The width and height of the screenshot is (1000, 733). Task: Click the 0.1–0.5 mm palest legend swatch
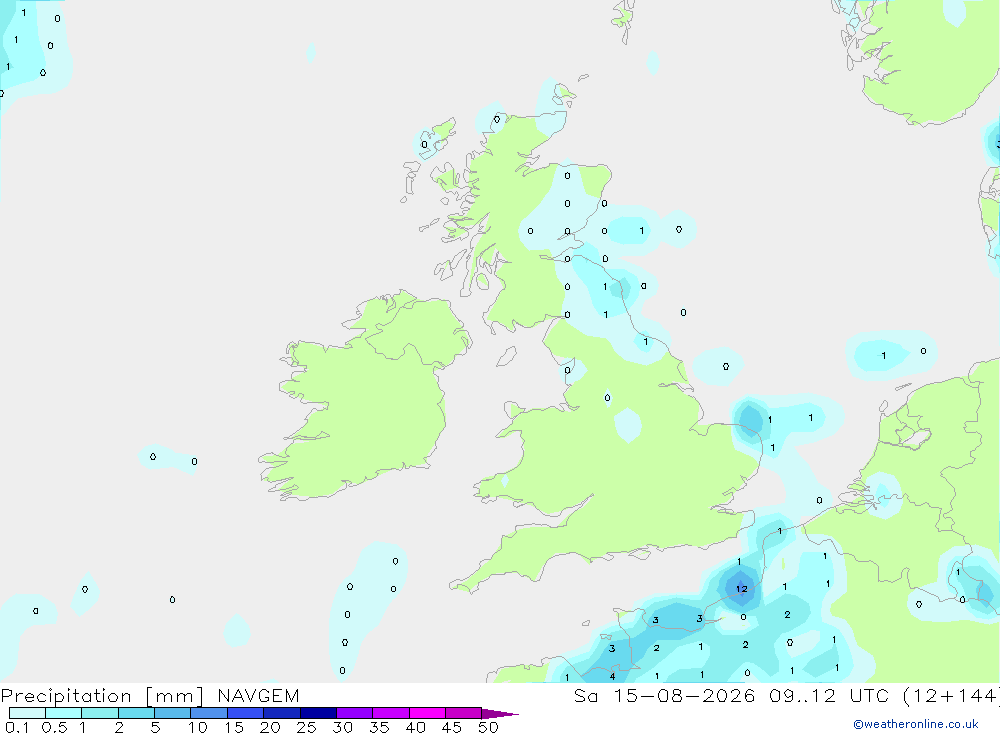coord(27,713)
